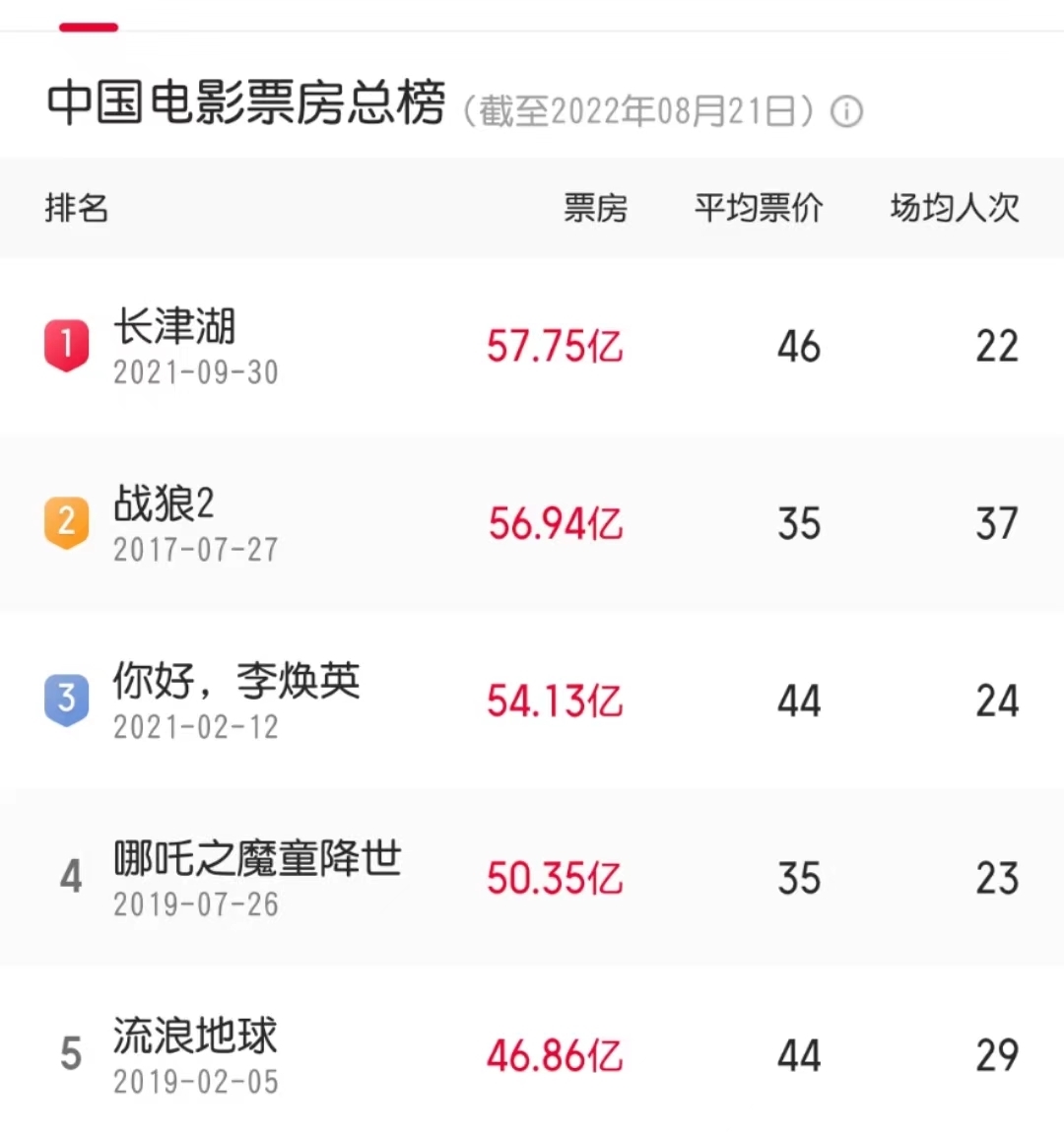
Task: Click the 57.75亿 box office figure
Action: [x=555, y=347]
